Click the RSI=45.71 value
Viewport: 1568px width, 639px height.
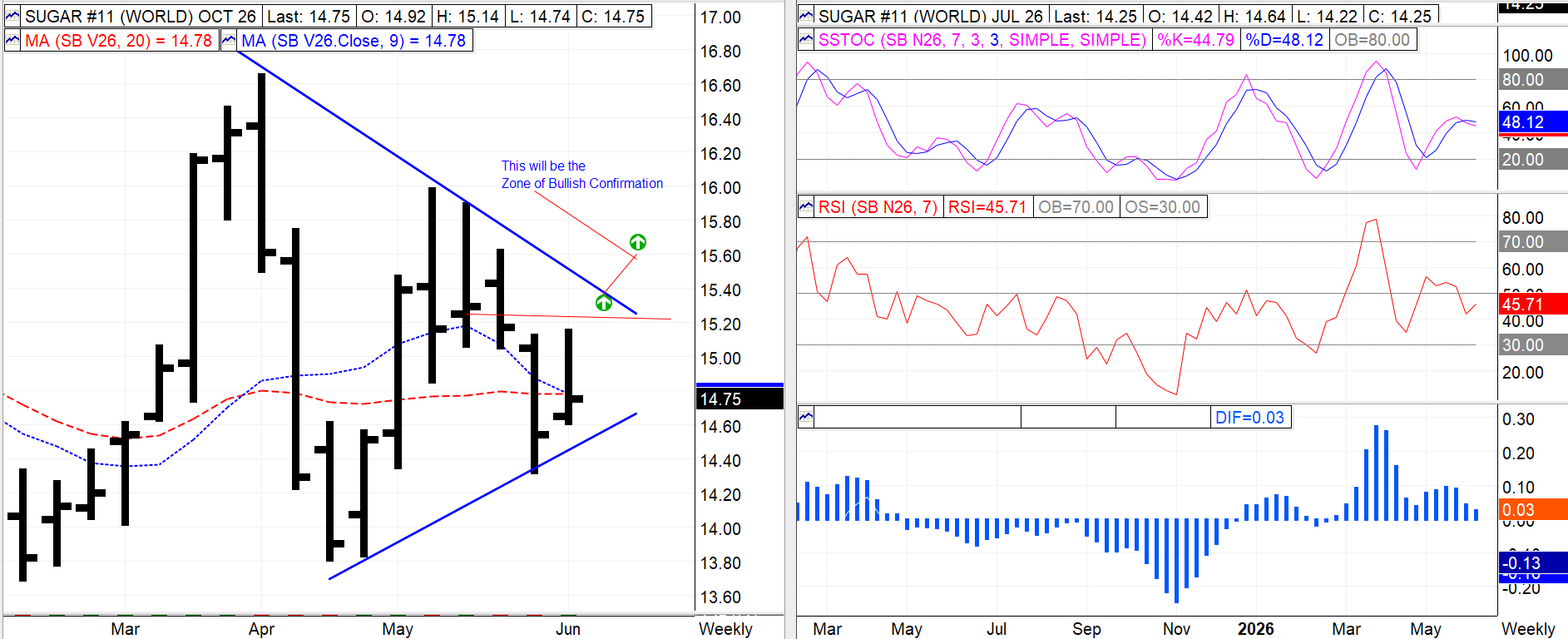[987, 207]
